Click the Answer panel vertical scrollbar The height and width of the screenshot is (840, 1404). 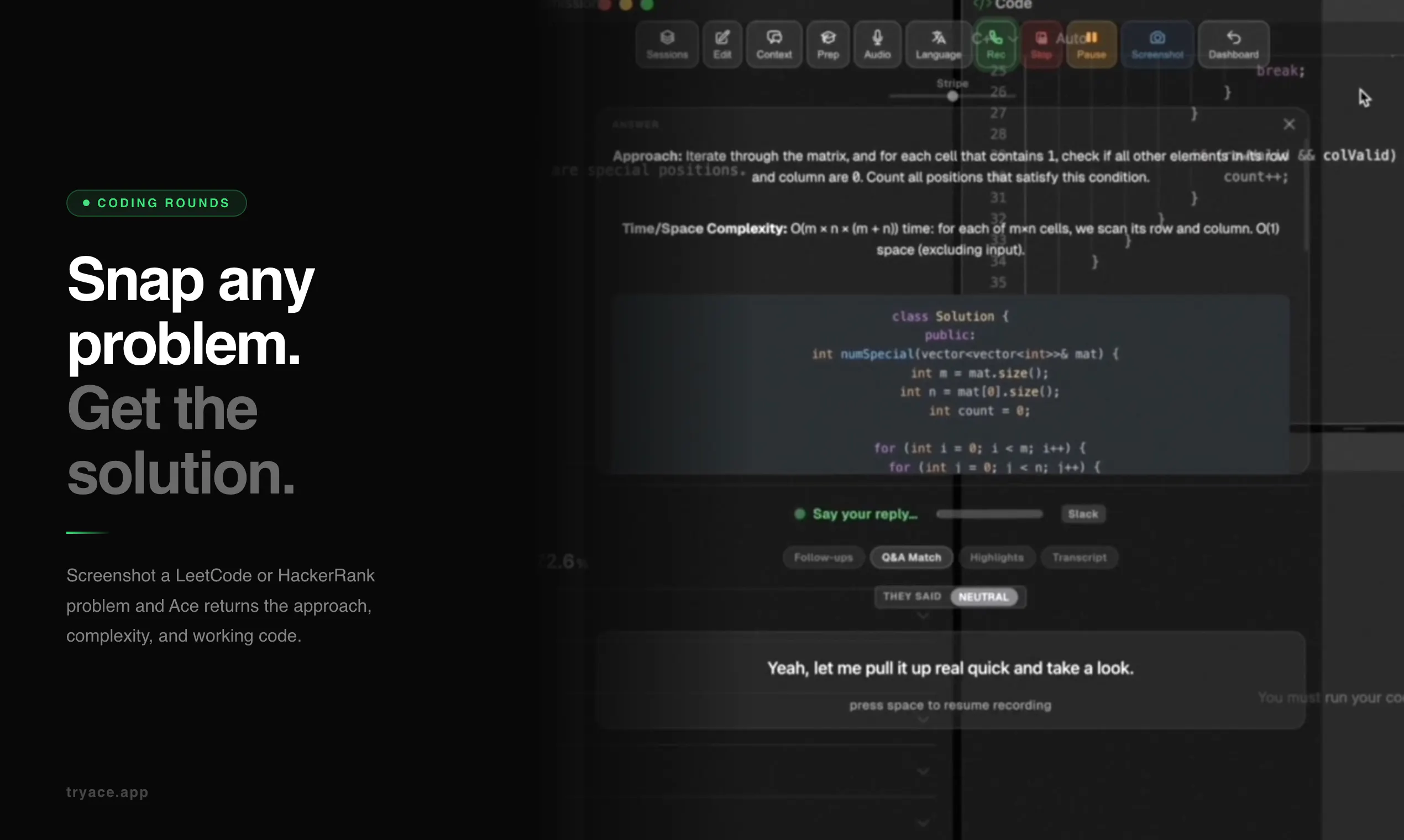1306,195
